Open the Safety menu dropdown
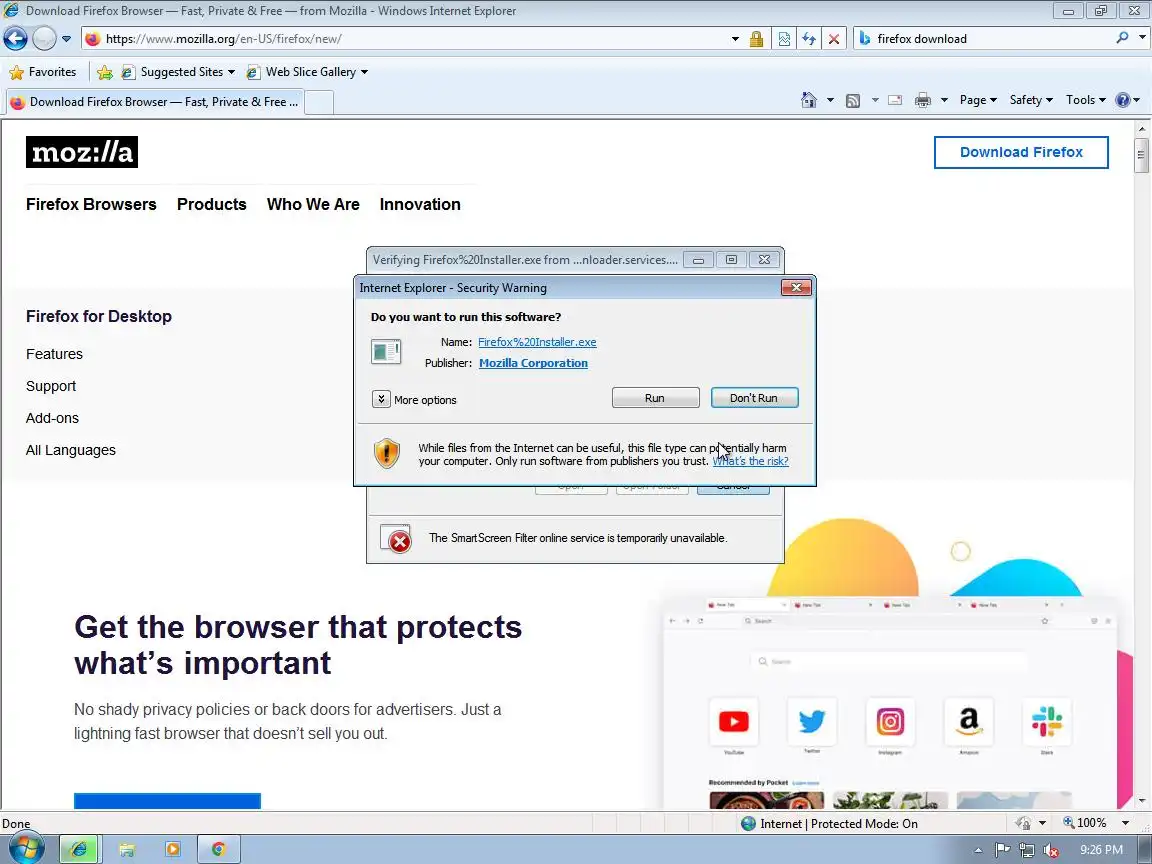Image resolution: width=1152 pixels, height=864 pixels. pos(1031,100)
